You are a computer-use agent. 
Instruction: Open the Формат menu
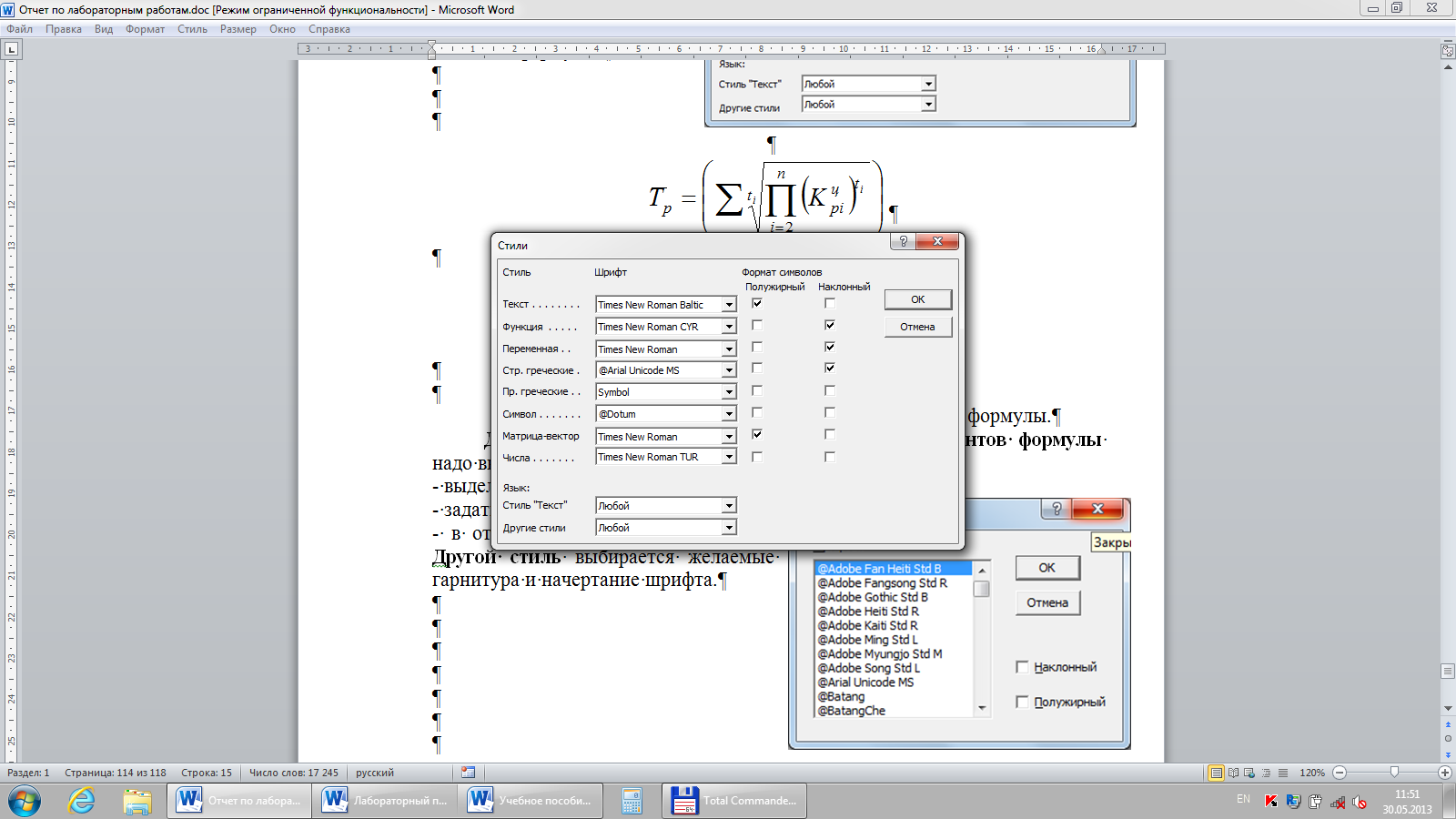(x=146, y=29)
